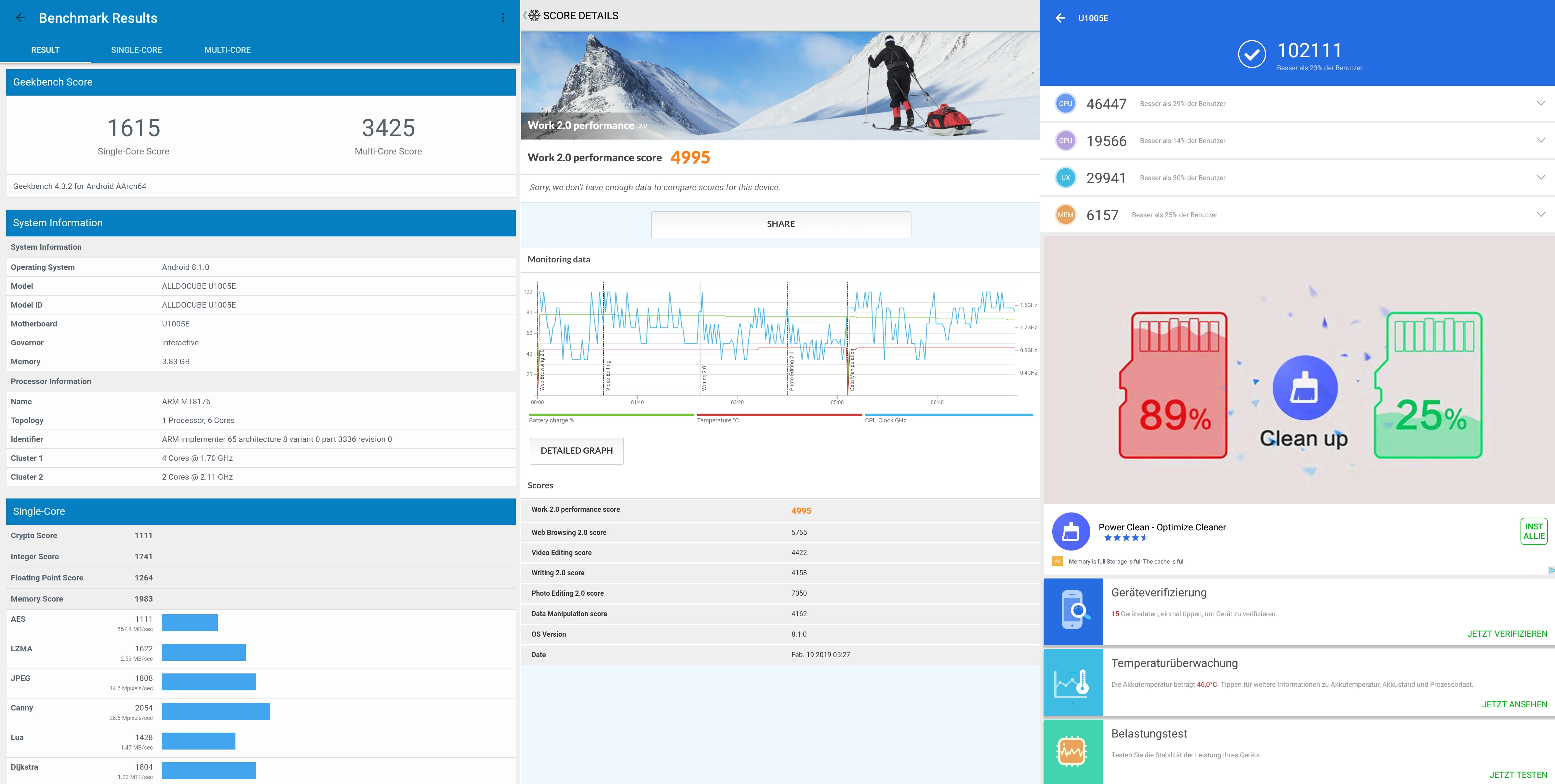
Task: Tap the Single-Core Score 1615
Action: (133, 128)
